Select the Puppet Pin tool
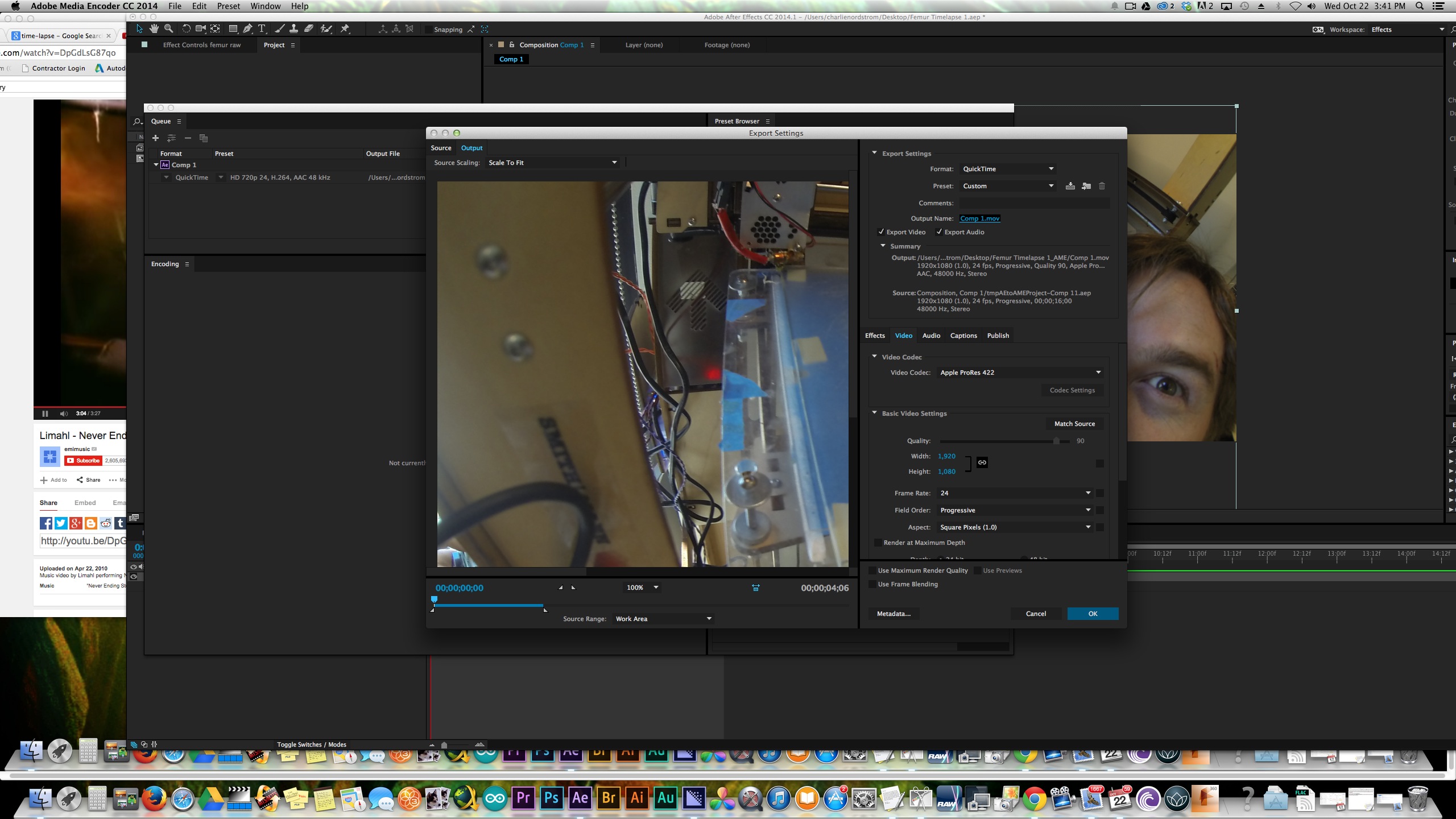The image size is (1456, 819). (x=345, y=28)
